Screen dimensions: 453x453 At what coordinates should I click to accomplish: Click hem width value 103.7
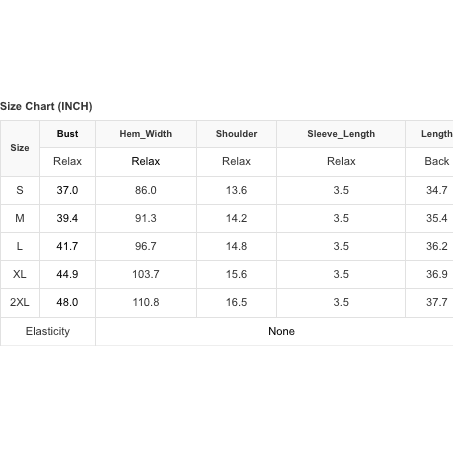(x=146, y=274)
